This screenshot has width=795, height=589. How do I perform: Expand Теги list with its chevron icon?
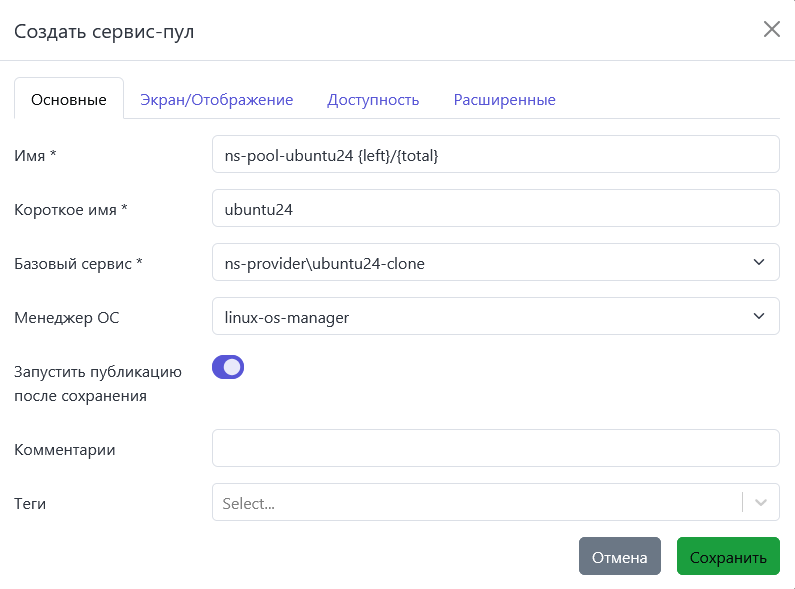click(762, 503)
